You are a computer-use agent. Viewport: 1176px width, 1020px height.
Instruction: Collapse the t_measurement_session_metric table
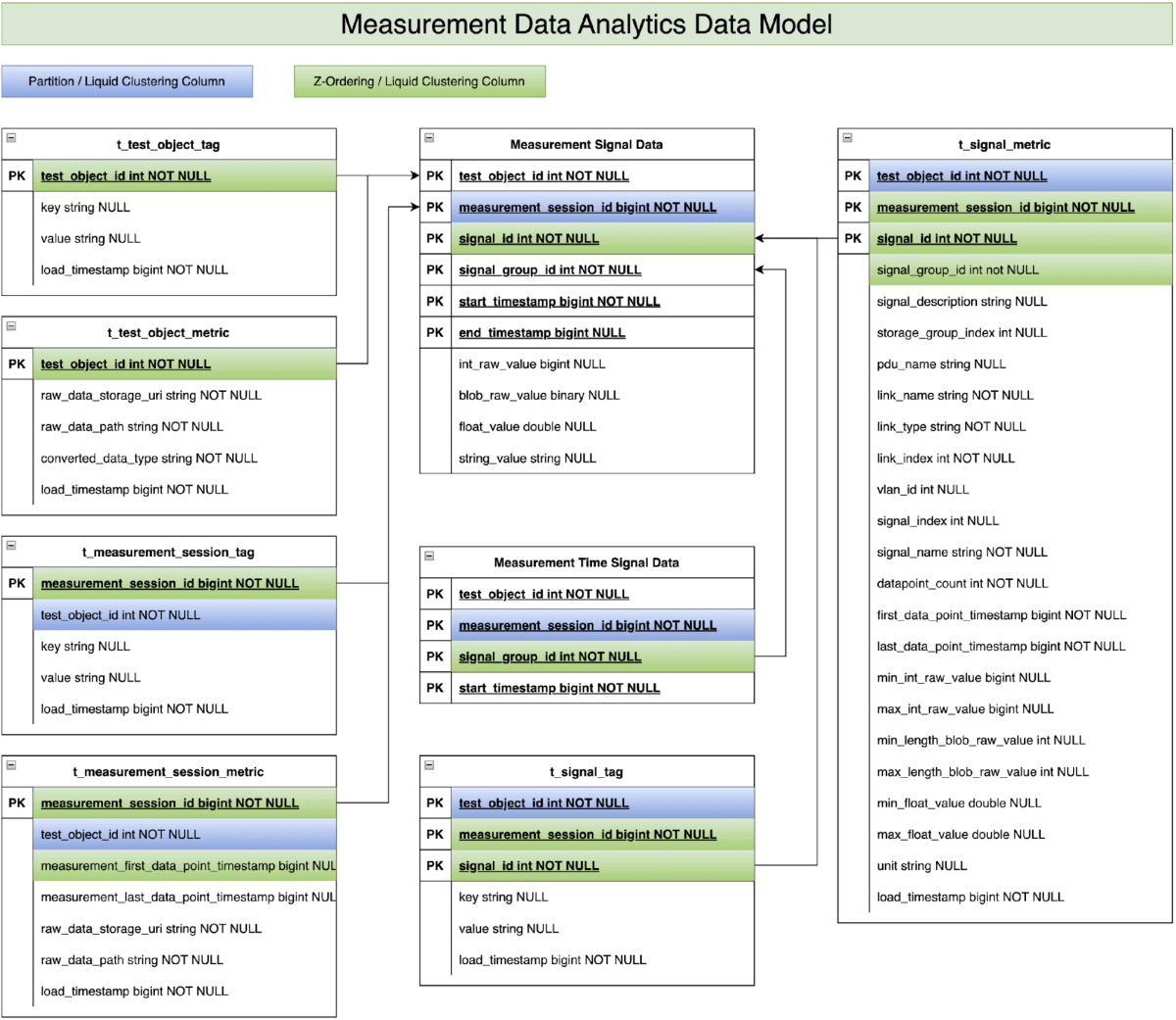[x=11, y=765]
